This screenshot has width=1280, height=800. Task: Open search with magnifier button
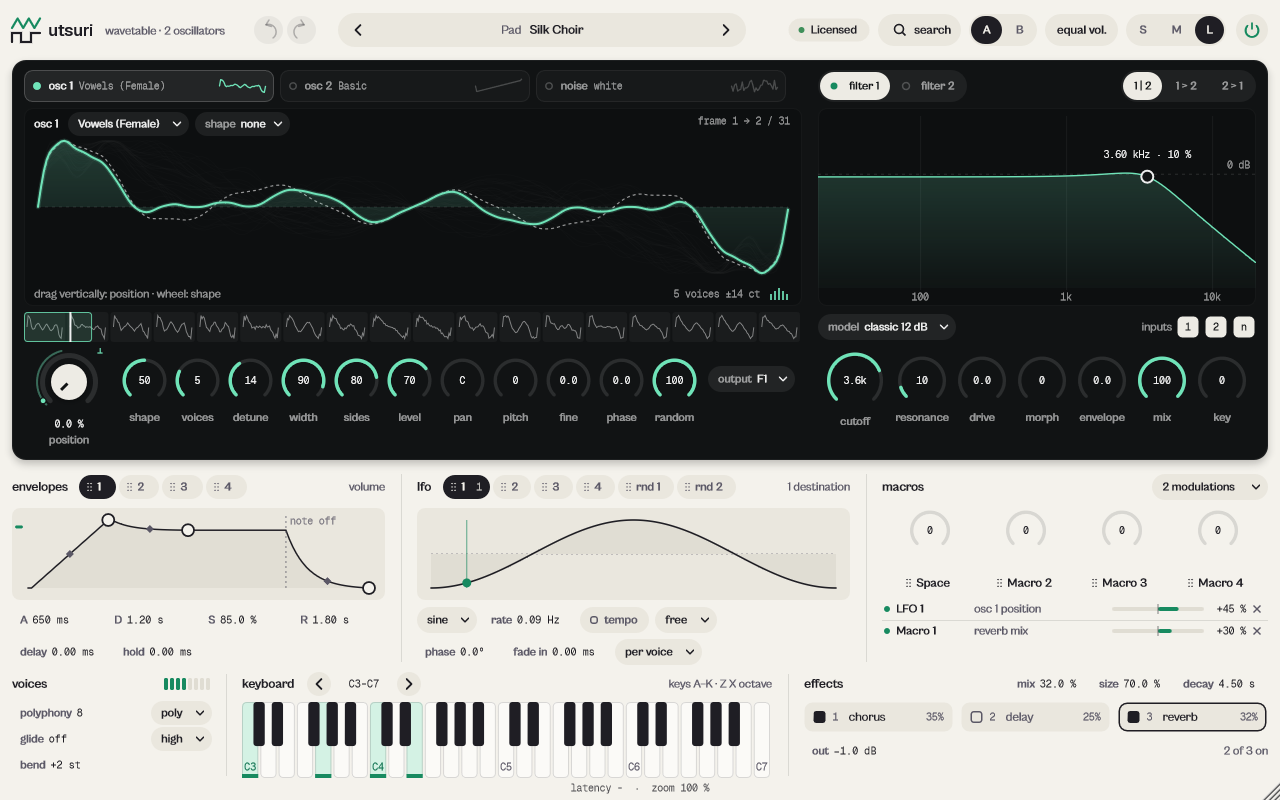pos(920,30)
